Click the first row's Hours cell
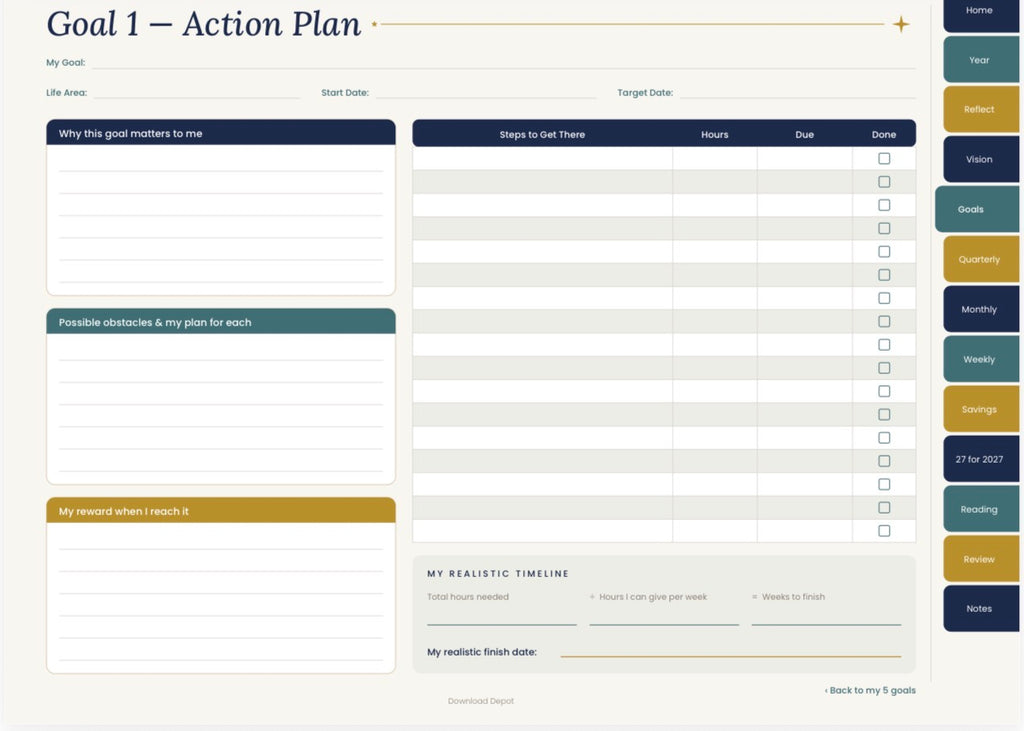This screenshot has width=1024, height=731. pos(715,158)
